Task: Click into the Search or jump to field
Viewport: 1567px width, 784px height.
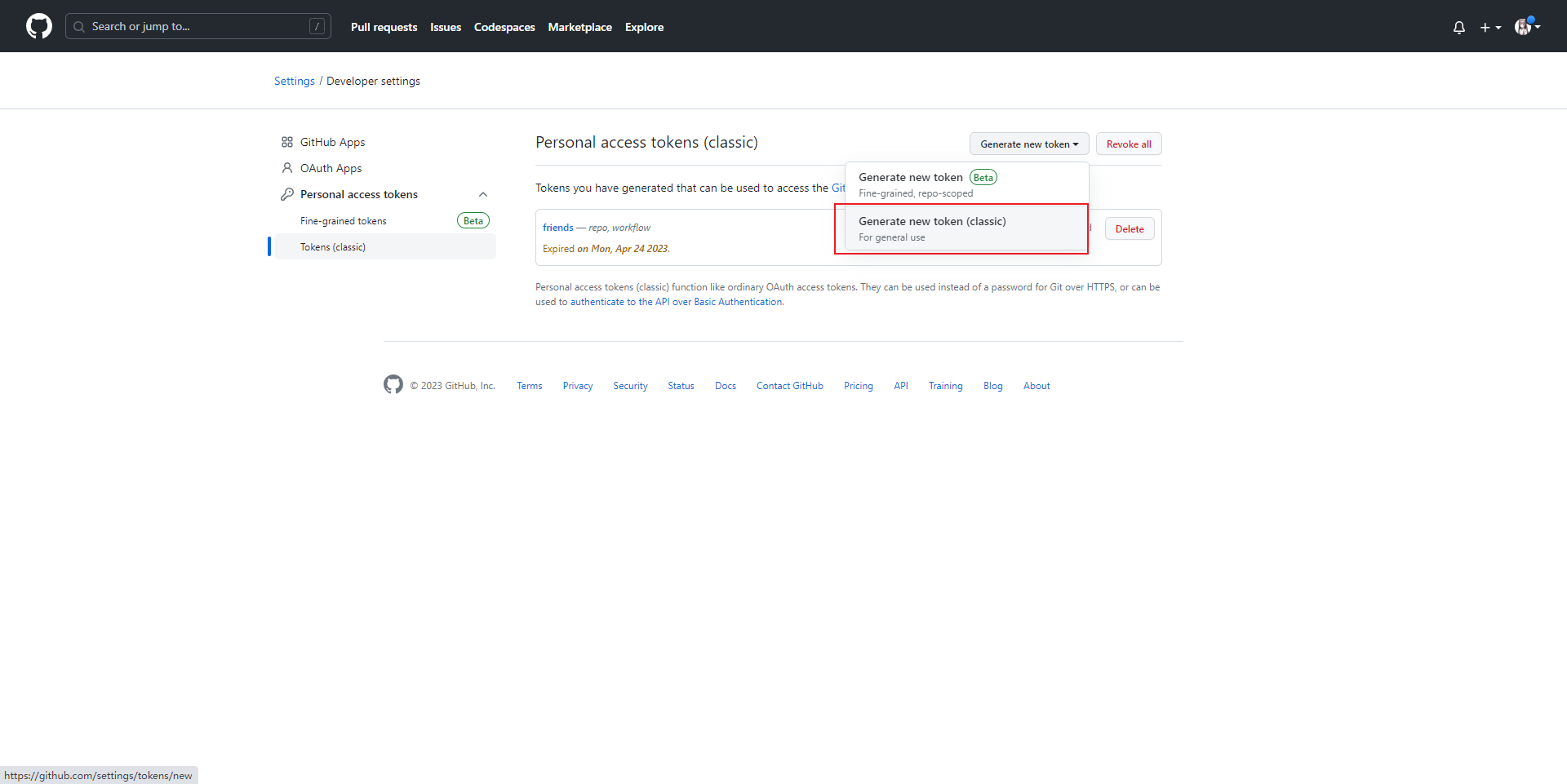Action: click(x=196, y=27)
